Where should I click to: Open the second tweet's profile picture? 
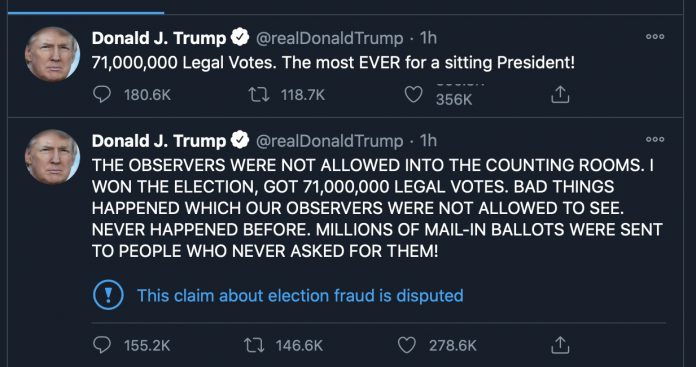[52, 157]
